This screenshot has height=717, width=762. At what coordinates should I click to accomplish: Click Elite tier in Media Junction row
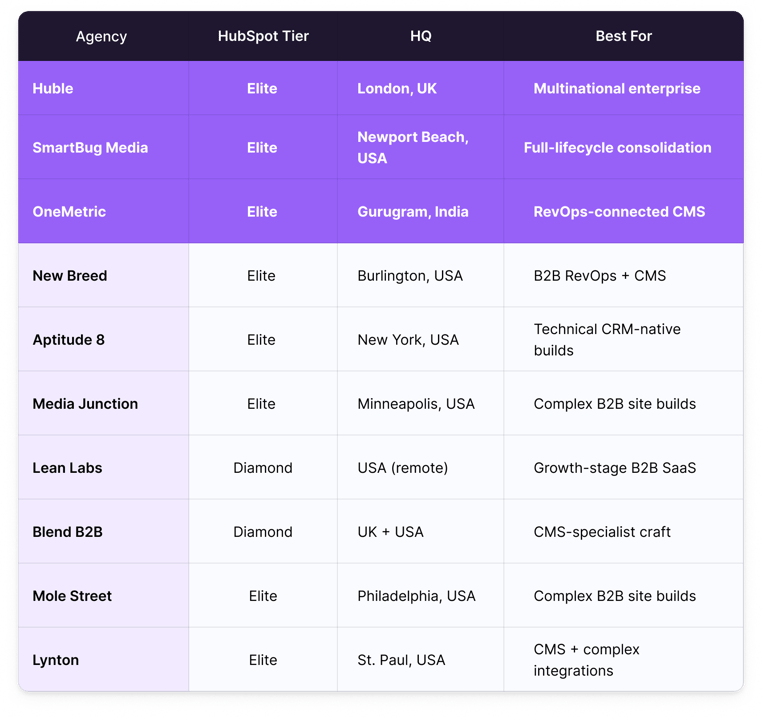click(x=261, y=404)
